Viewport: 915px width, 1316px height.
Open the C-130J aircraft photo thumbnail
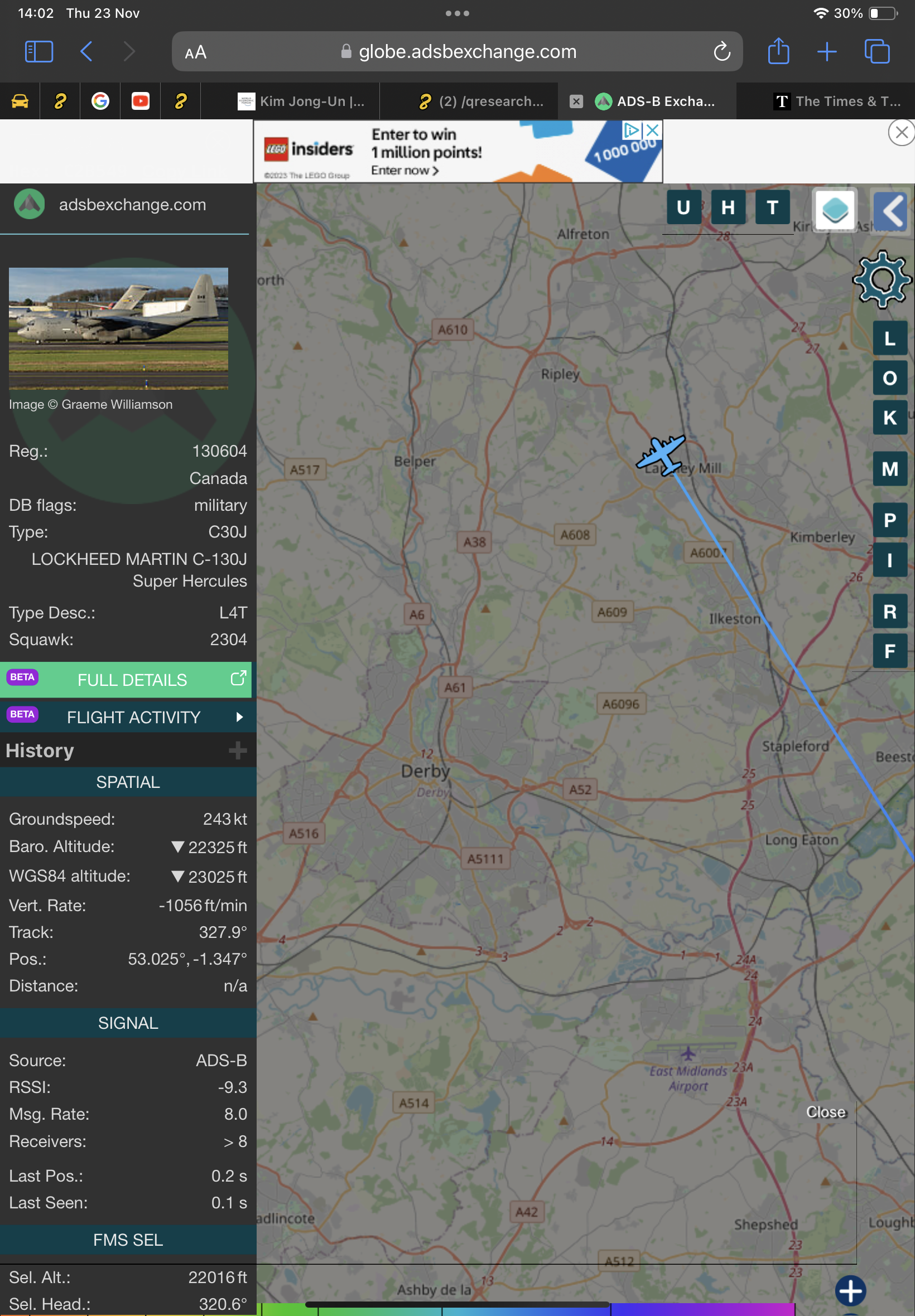tap(119, 328)
